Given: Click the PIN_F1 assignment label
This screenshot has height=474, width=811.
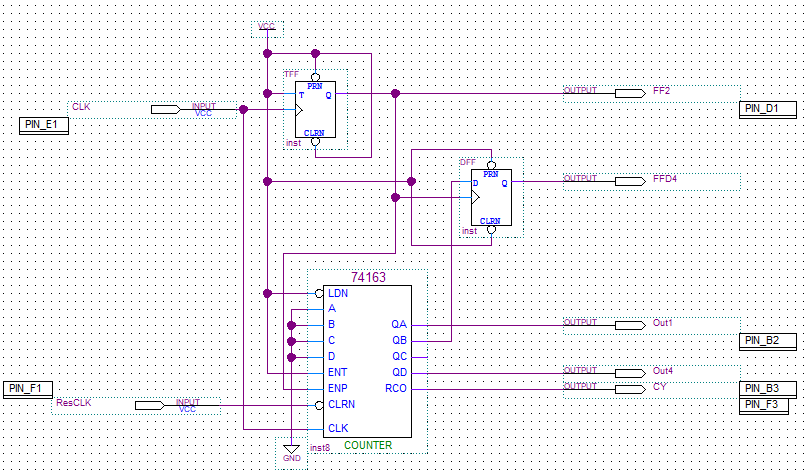Looking at the screenshot, I should (28, 390).
